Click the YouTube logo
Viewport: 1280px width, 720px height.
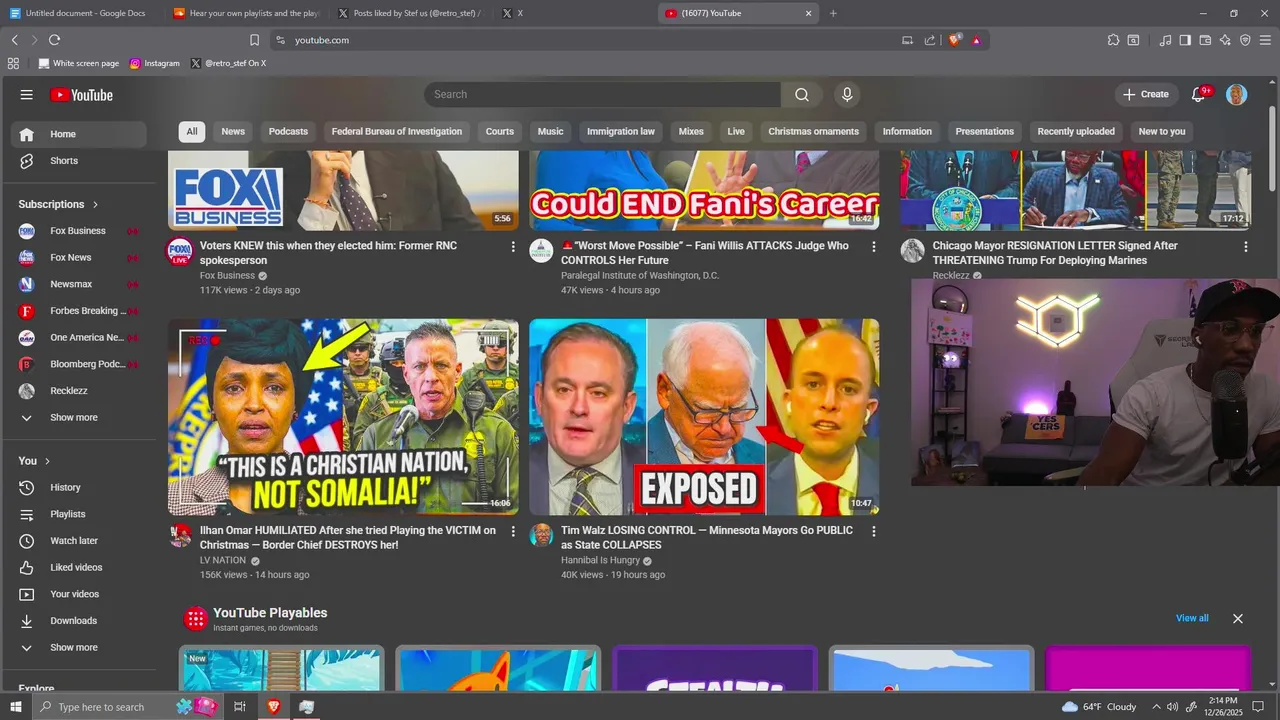coord(81,95)
